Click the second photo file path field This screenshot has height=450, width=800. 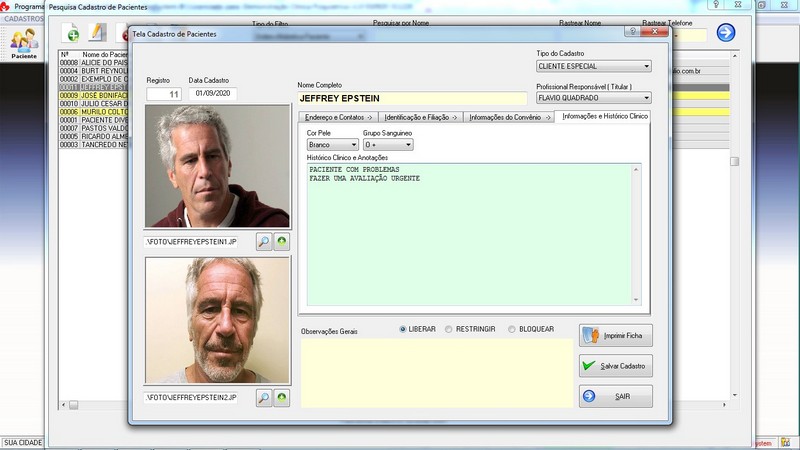click(x=191, y=397)
